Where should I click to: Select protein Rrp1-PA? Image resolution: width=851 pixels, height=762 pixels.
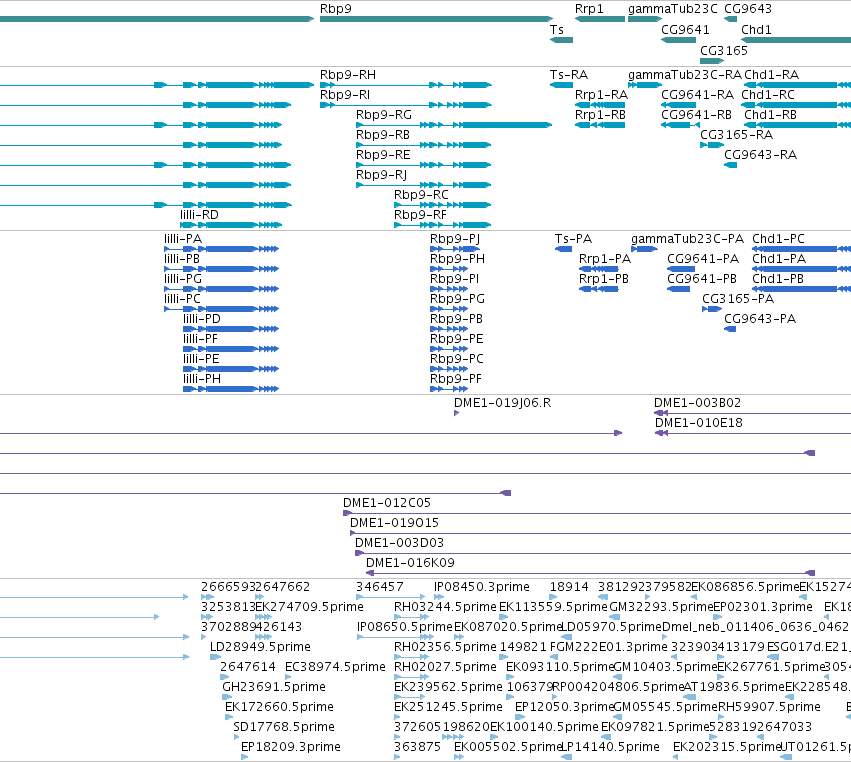point(605,259)
